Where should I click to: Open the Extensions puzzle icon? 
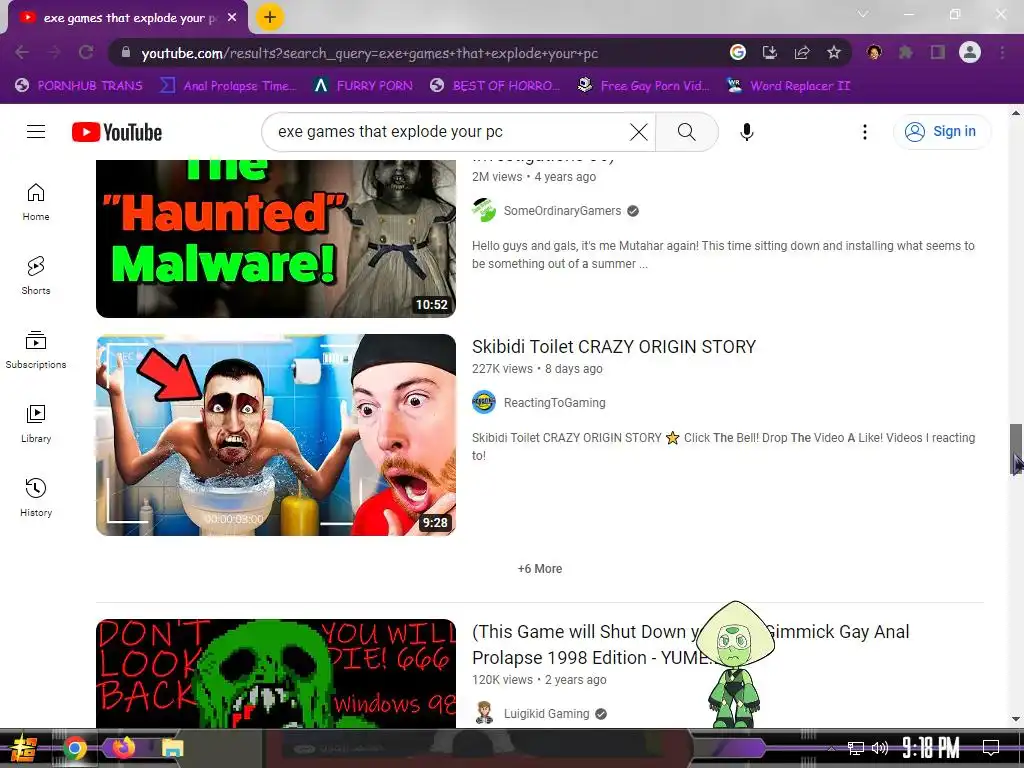pyautogui.click(x=905, y=52)
